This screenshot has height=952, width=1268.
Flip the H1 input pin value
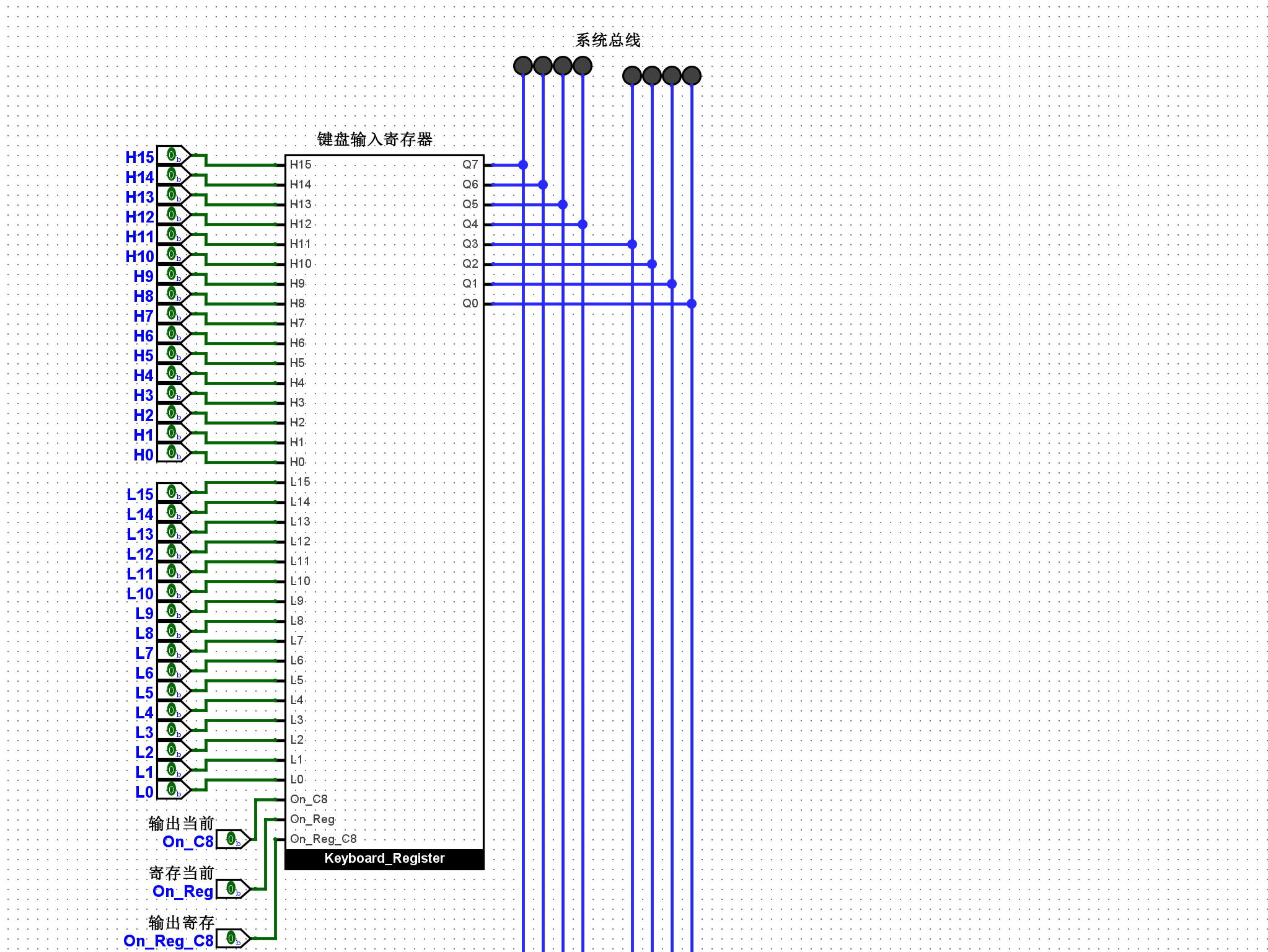tap(174, 433)
